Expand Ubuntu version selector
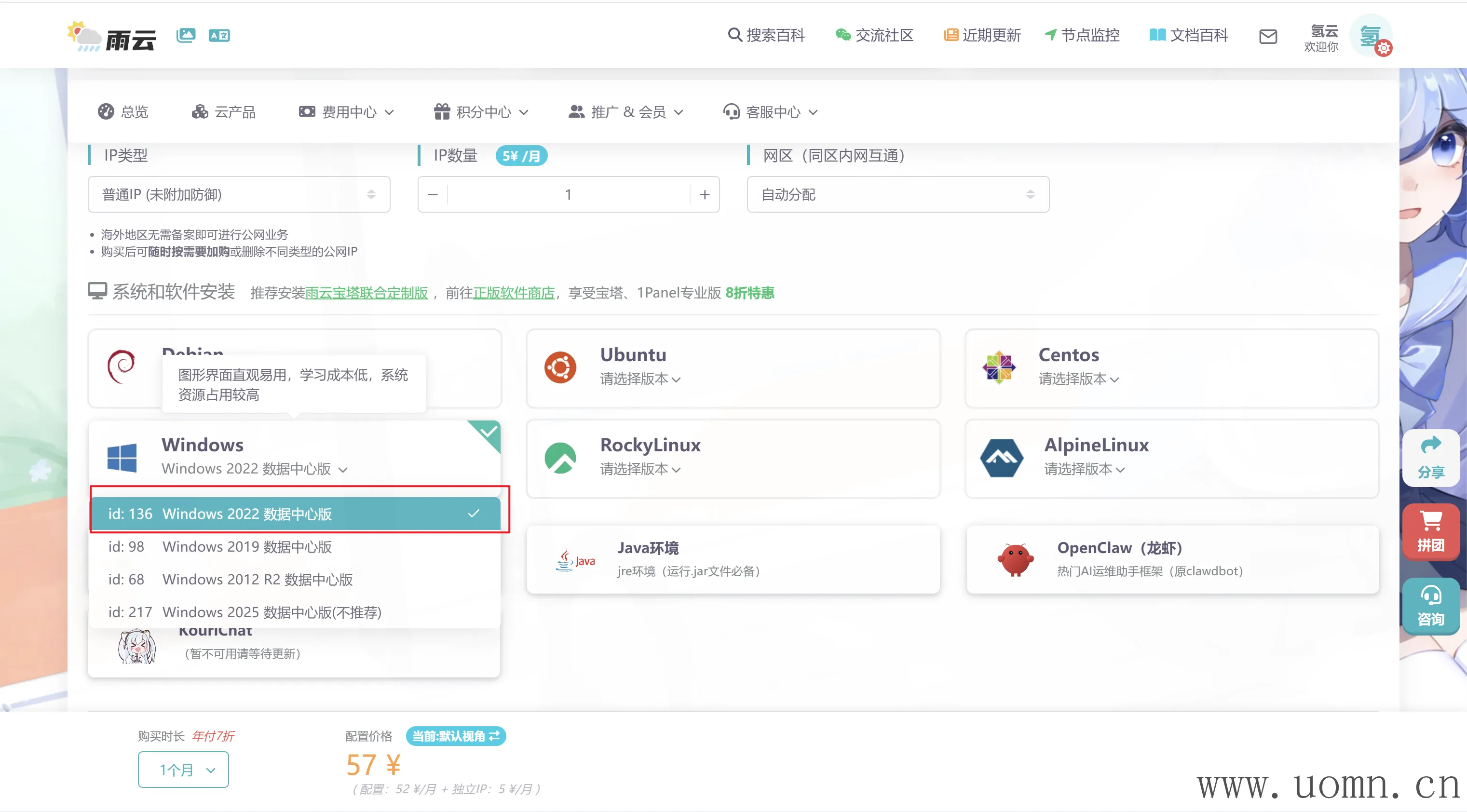The image size is (1467, 812). point(639,379)
